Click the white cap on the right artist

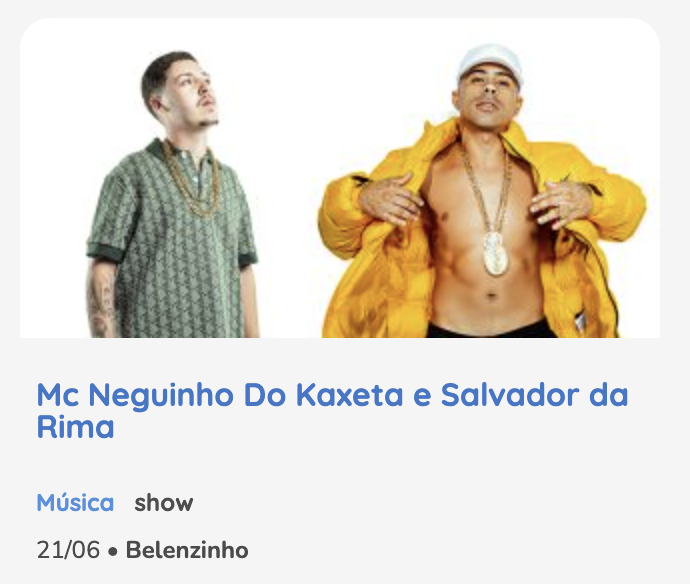click(490, 62)
